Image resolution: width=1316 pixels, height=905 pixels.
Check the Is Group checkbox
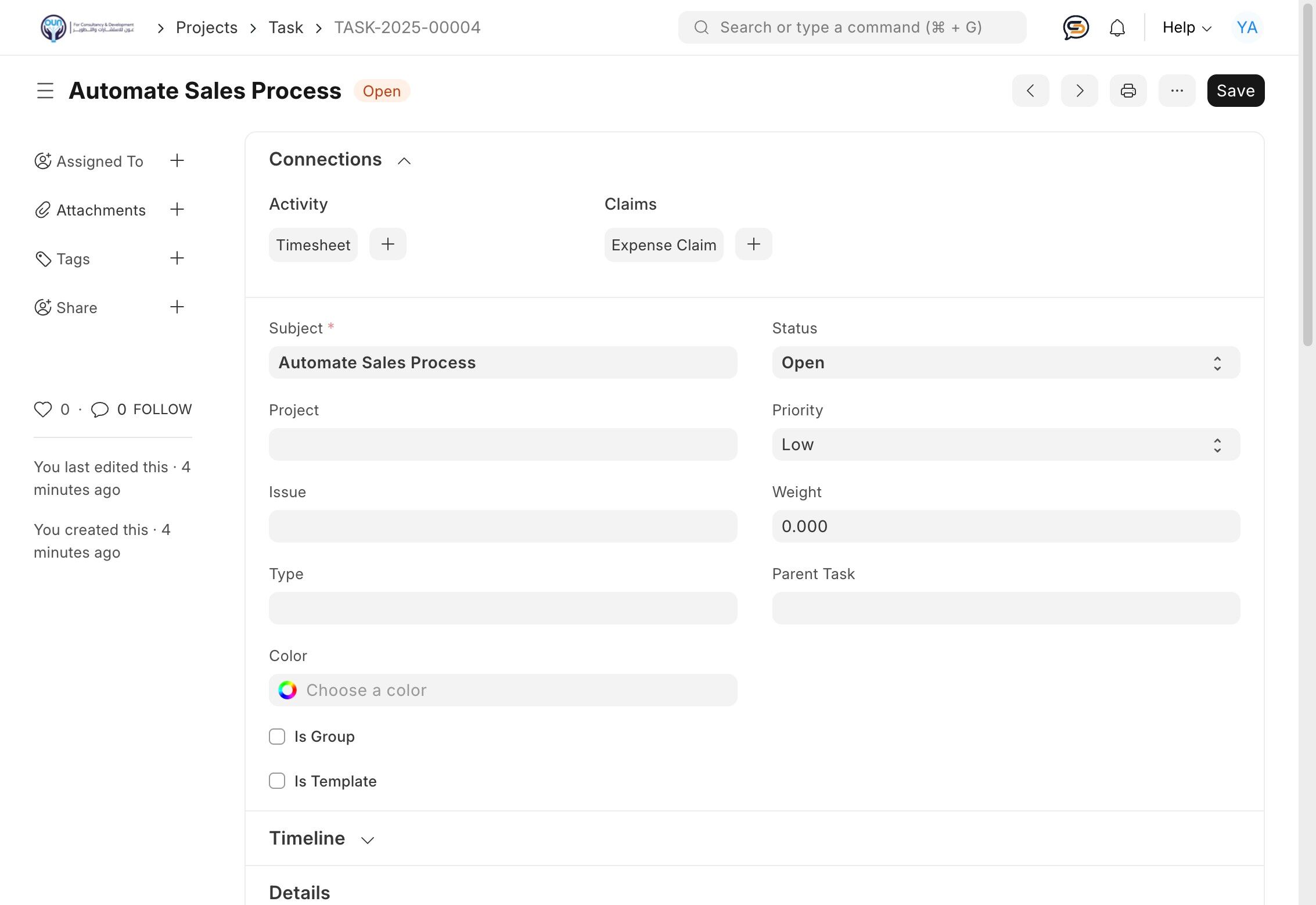click(277, 737)
